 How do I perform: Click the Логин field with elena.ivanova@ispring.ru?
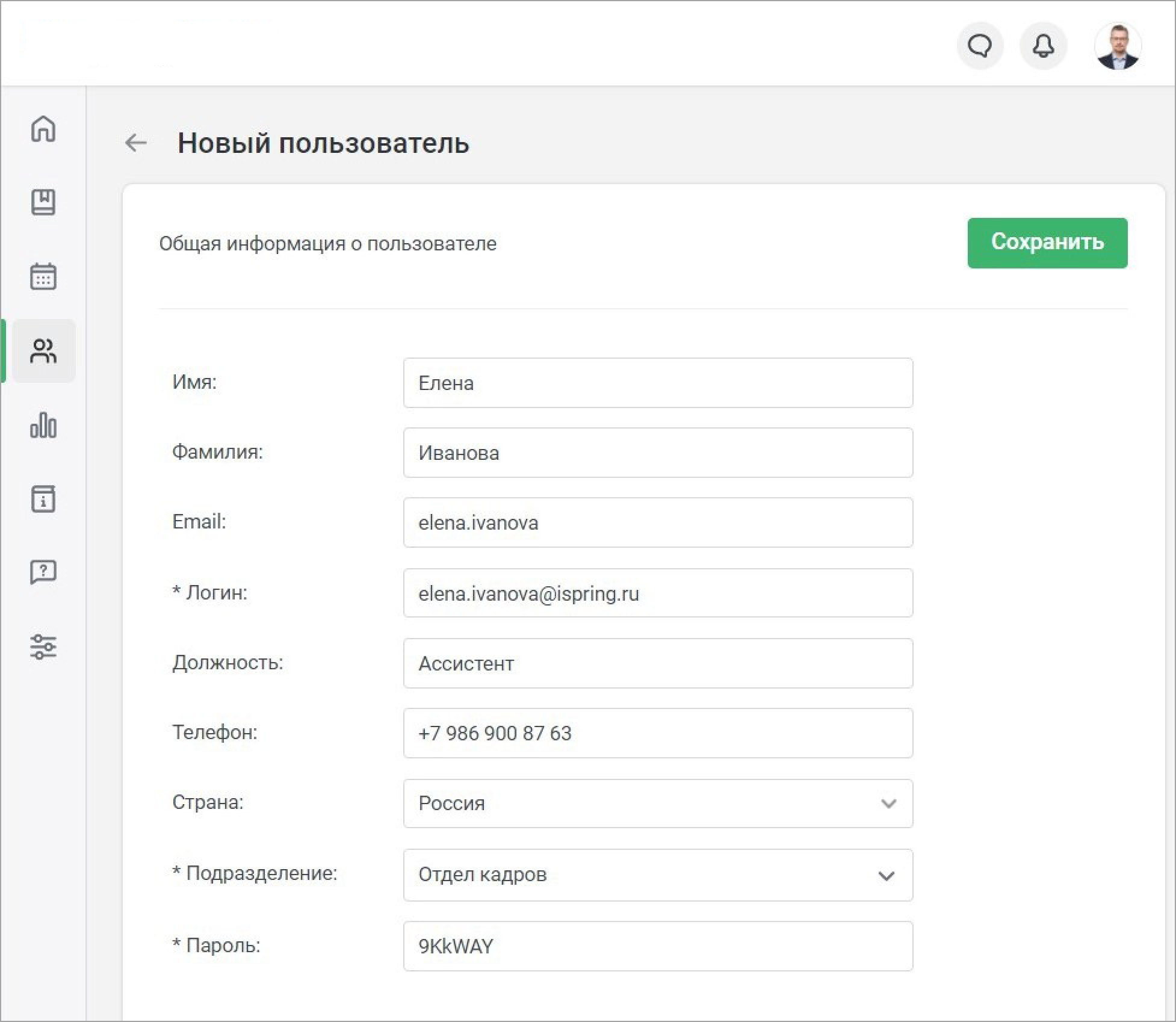tap(658, 593)
